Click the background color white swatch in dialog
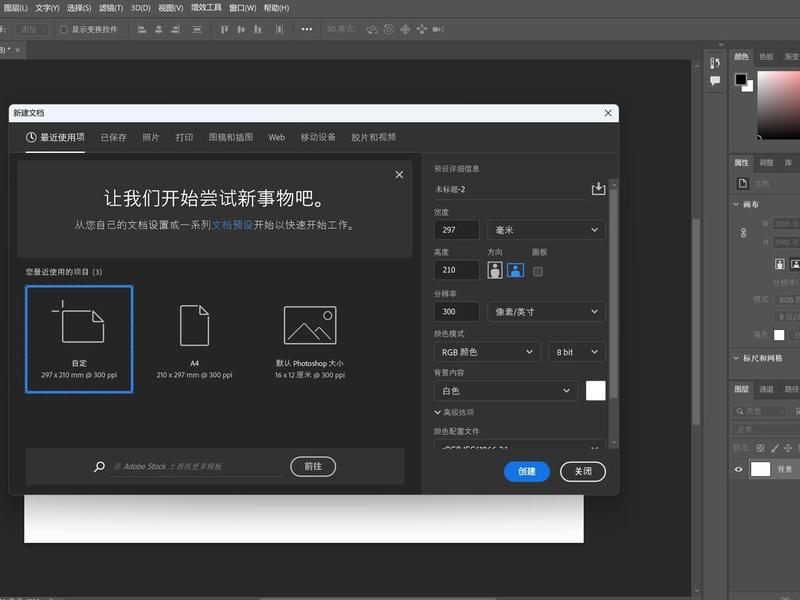This screenshot has height=600, width=800. tap(595, 391)
